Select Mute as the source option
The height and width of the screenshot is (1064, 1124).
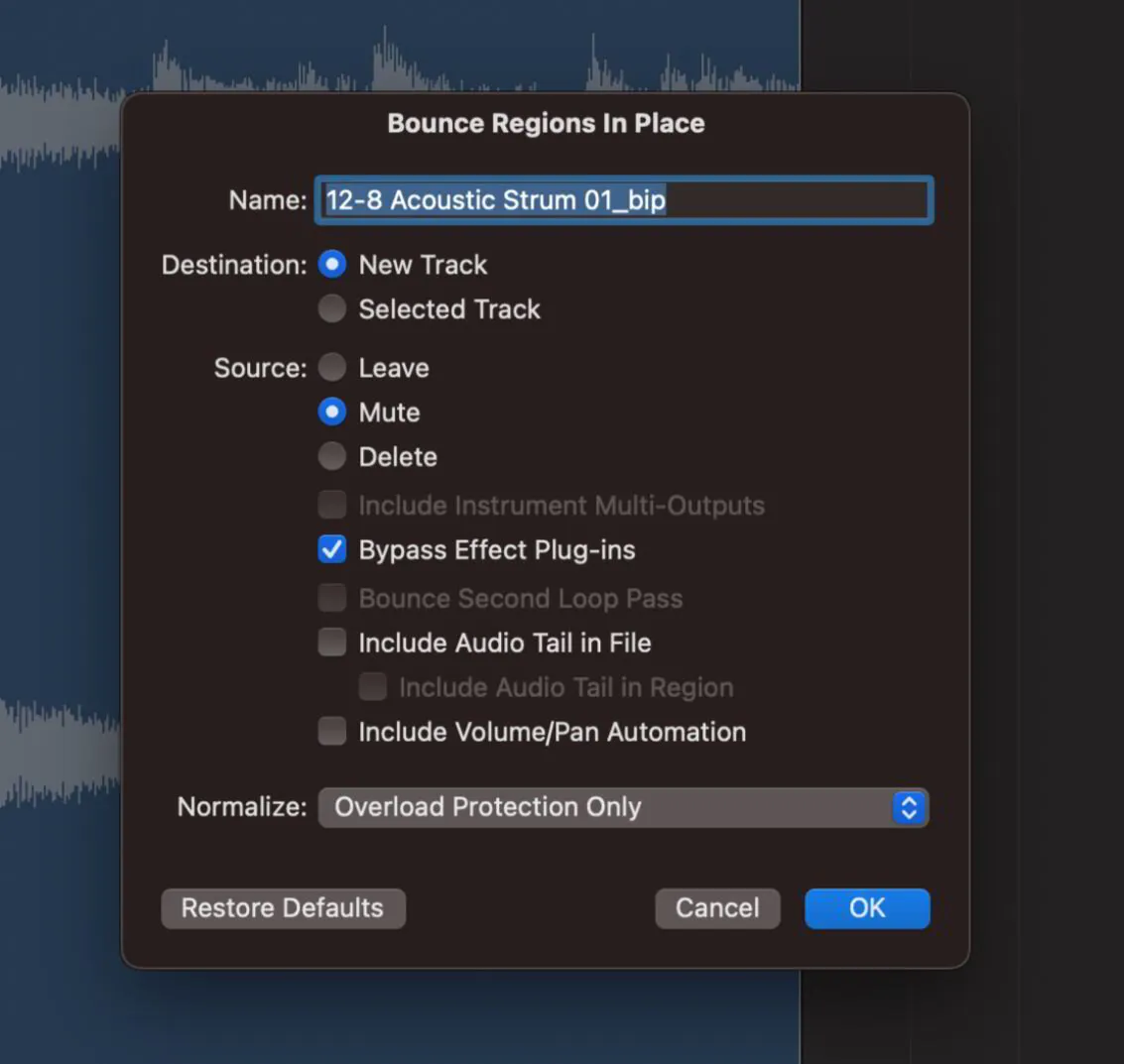(x=332, y=412)
